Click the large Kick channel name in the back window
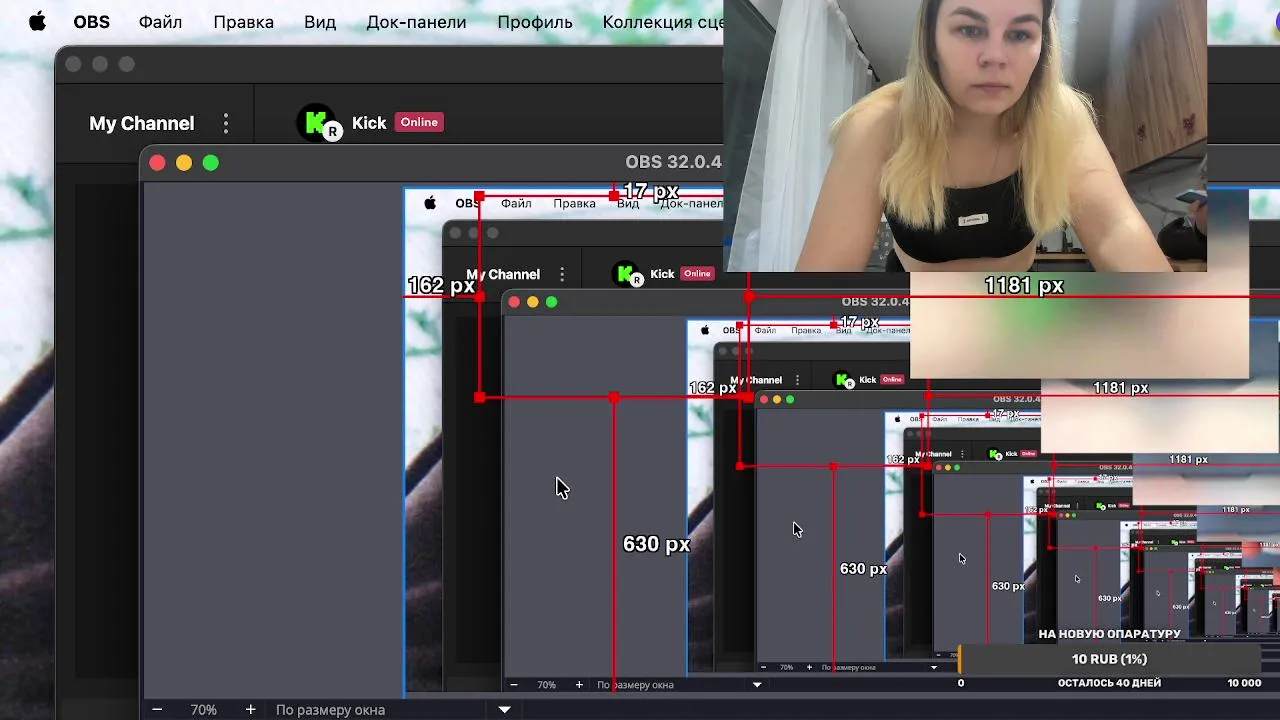Viewport: 1280px width, 720px height. pos(369,123)
